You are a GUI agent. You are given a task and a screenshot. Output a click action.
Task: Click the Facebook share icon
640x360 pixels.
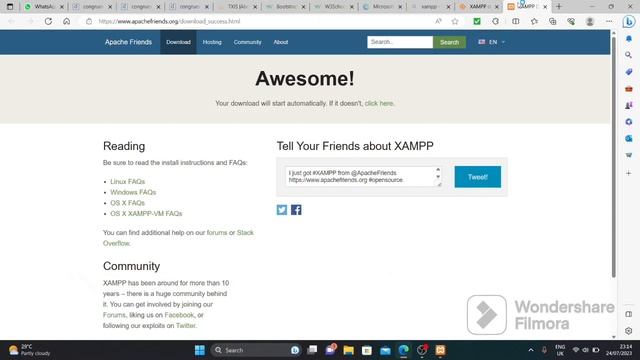(296, 210)
